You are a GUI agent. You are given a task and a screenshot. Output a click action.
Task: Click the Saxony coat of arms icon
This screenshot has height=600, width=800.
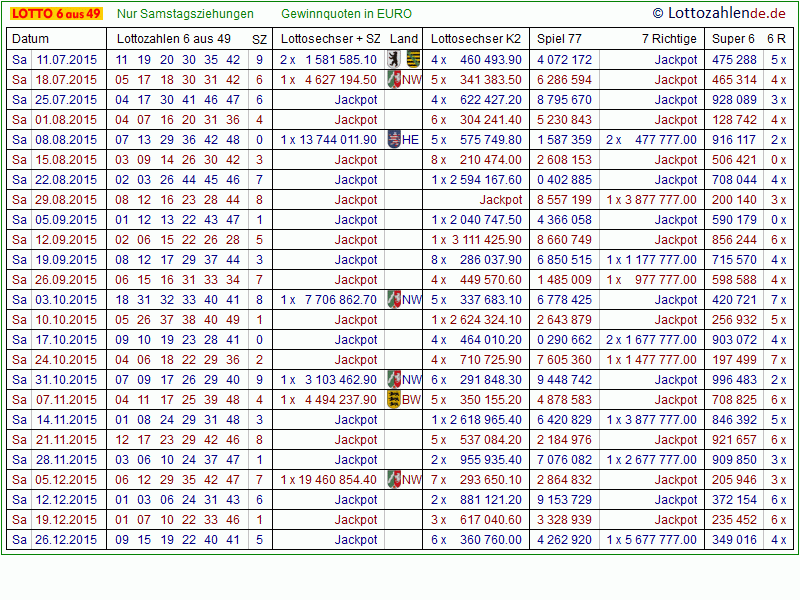412,60
